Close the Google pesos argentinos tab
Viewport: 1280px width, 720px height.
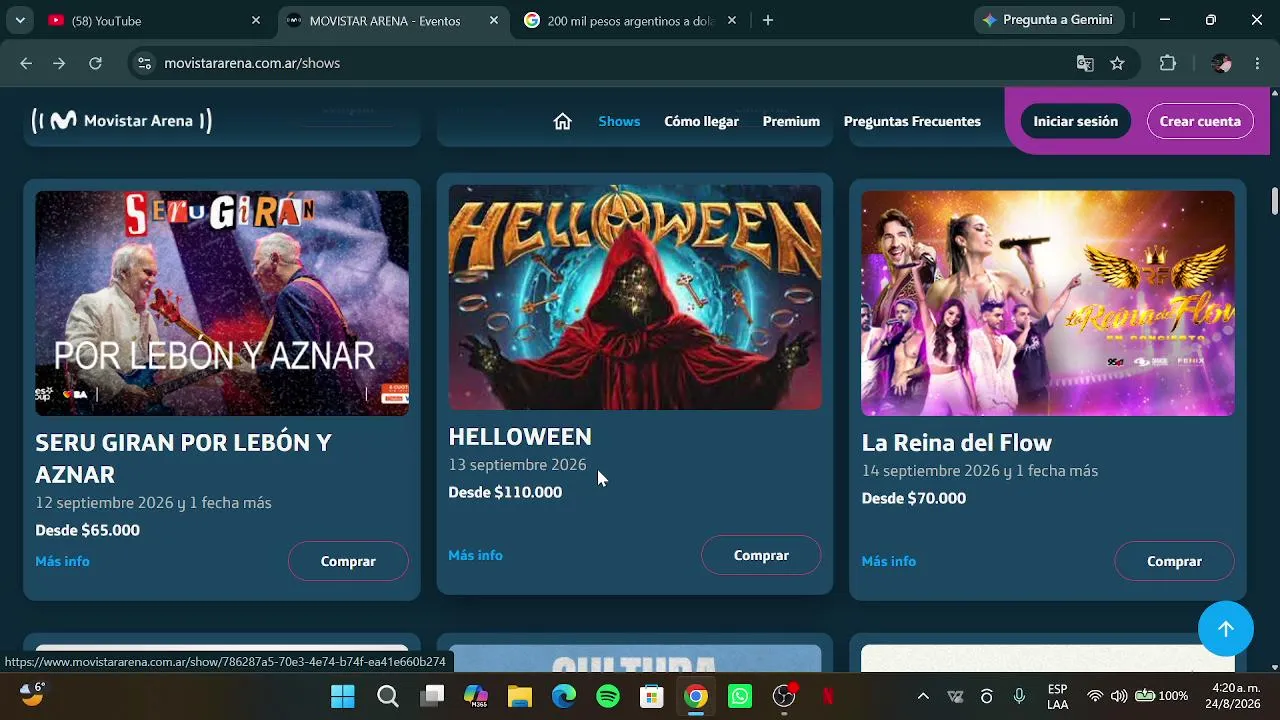click(732, 20)
